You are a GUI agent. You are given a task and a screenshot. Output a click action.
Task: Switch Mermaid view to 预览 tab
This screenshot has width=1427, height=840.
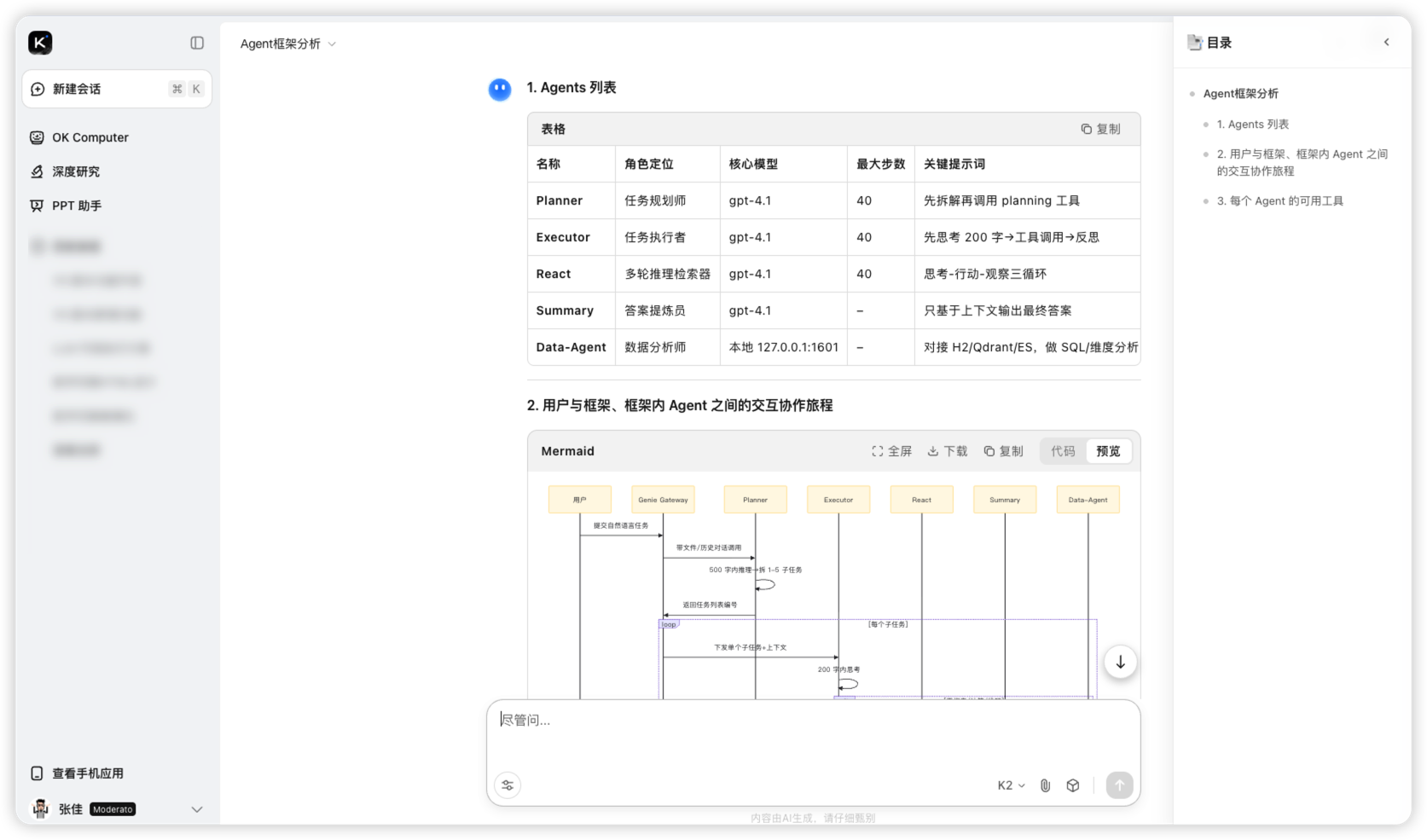[1108, 451]
